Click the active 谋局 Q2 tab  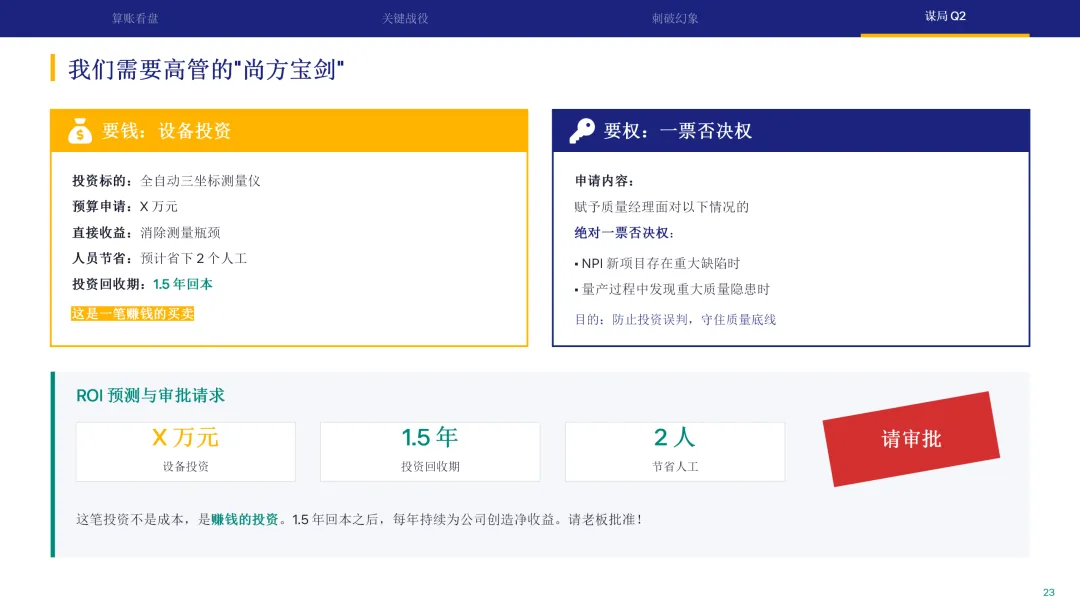[945, 17]
